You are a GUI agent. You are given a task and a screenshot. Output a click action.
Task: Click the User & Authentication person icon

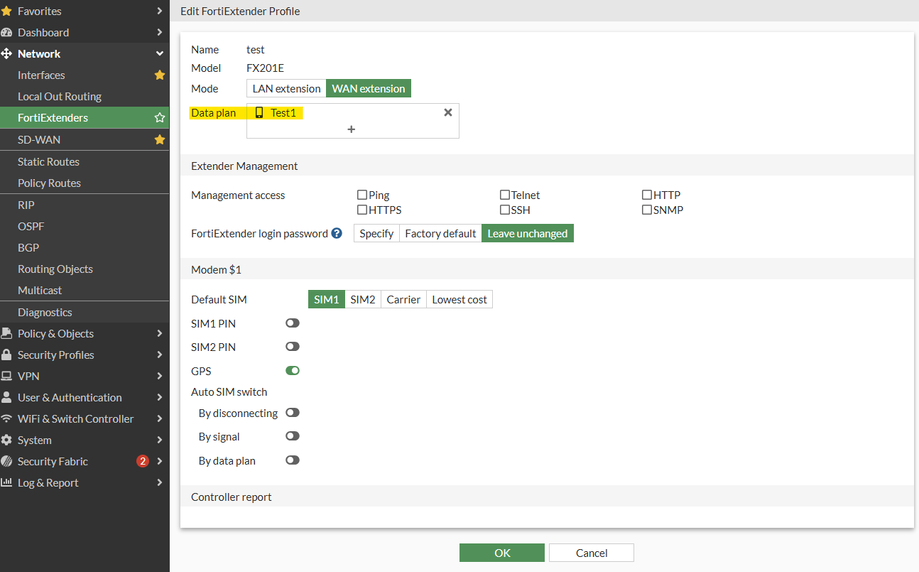[x=6, y=397]
